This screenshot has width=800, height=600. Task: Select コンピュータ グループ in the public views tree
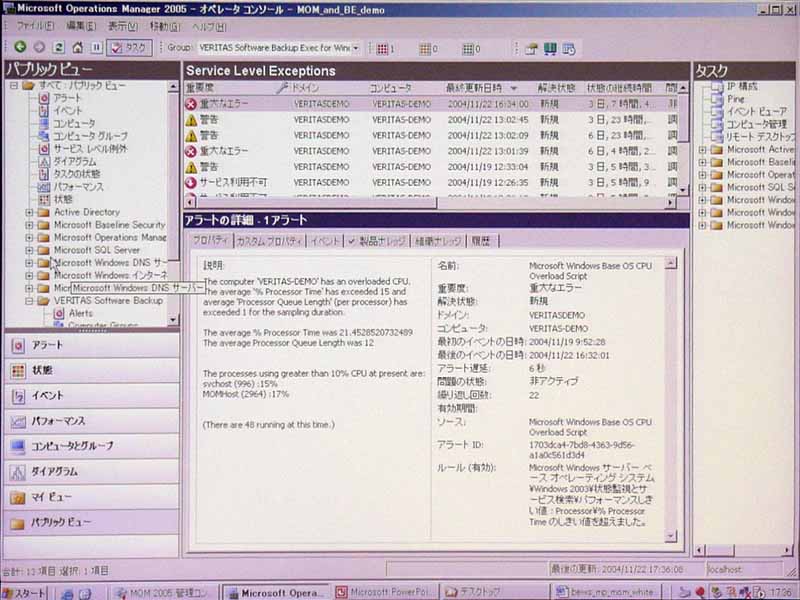90,136
